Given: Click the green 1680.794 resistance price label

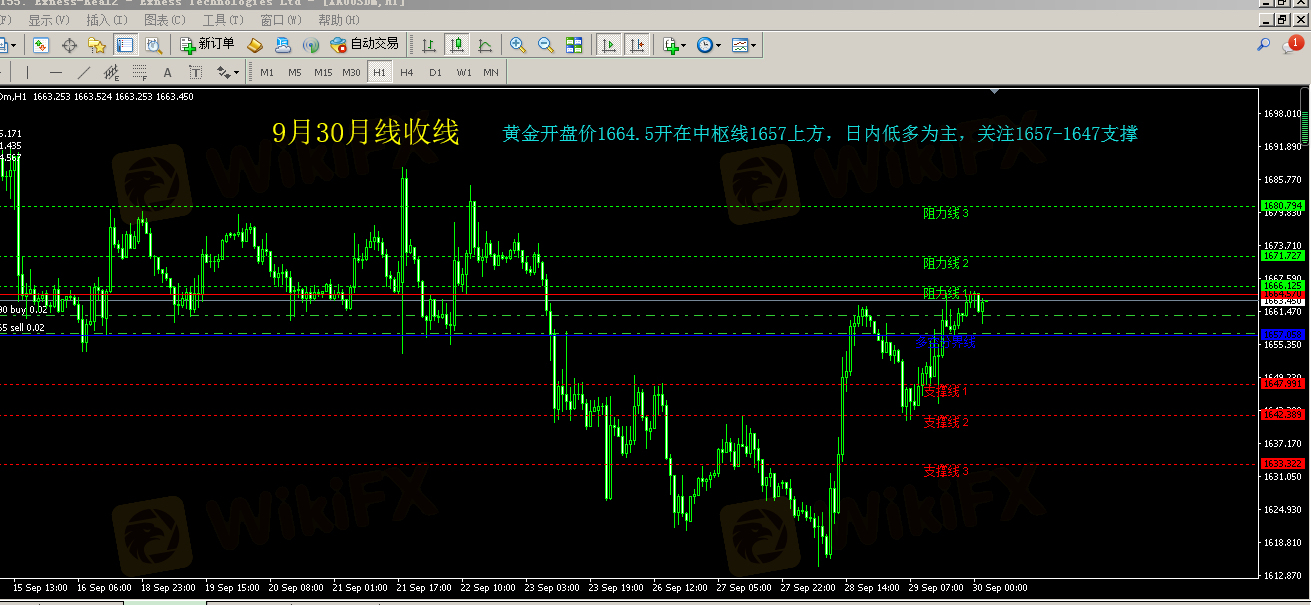Looking at the screenshot, I should coord(1282,206).
